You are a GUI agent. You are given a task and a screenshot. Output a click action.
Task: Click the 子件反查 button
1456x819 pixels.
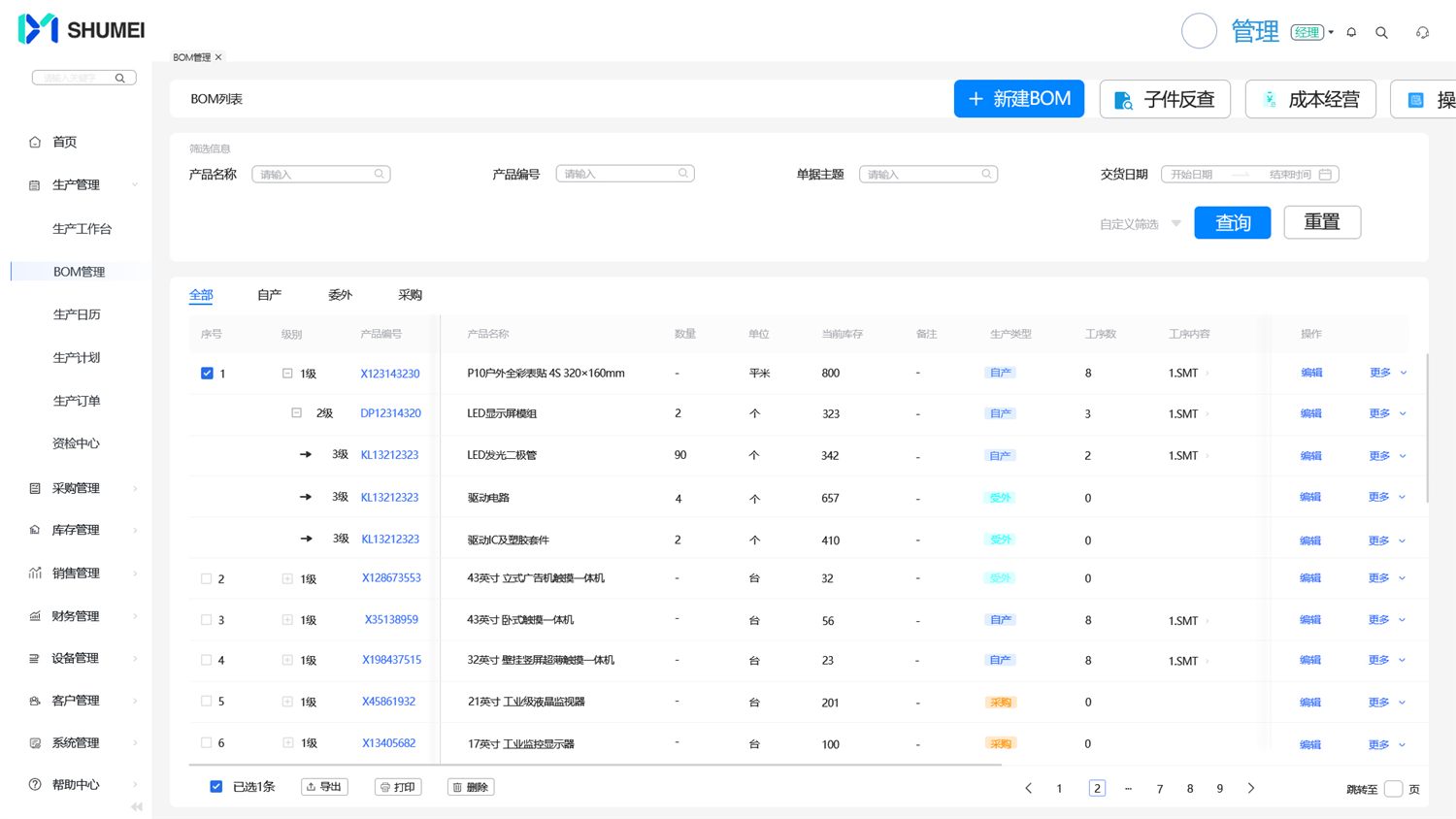pyautogui.click(x=1165, y=99)
